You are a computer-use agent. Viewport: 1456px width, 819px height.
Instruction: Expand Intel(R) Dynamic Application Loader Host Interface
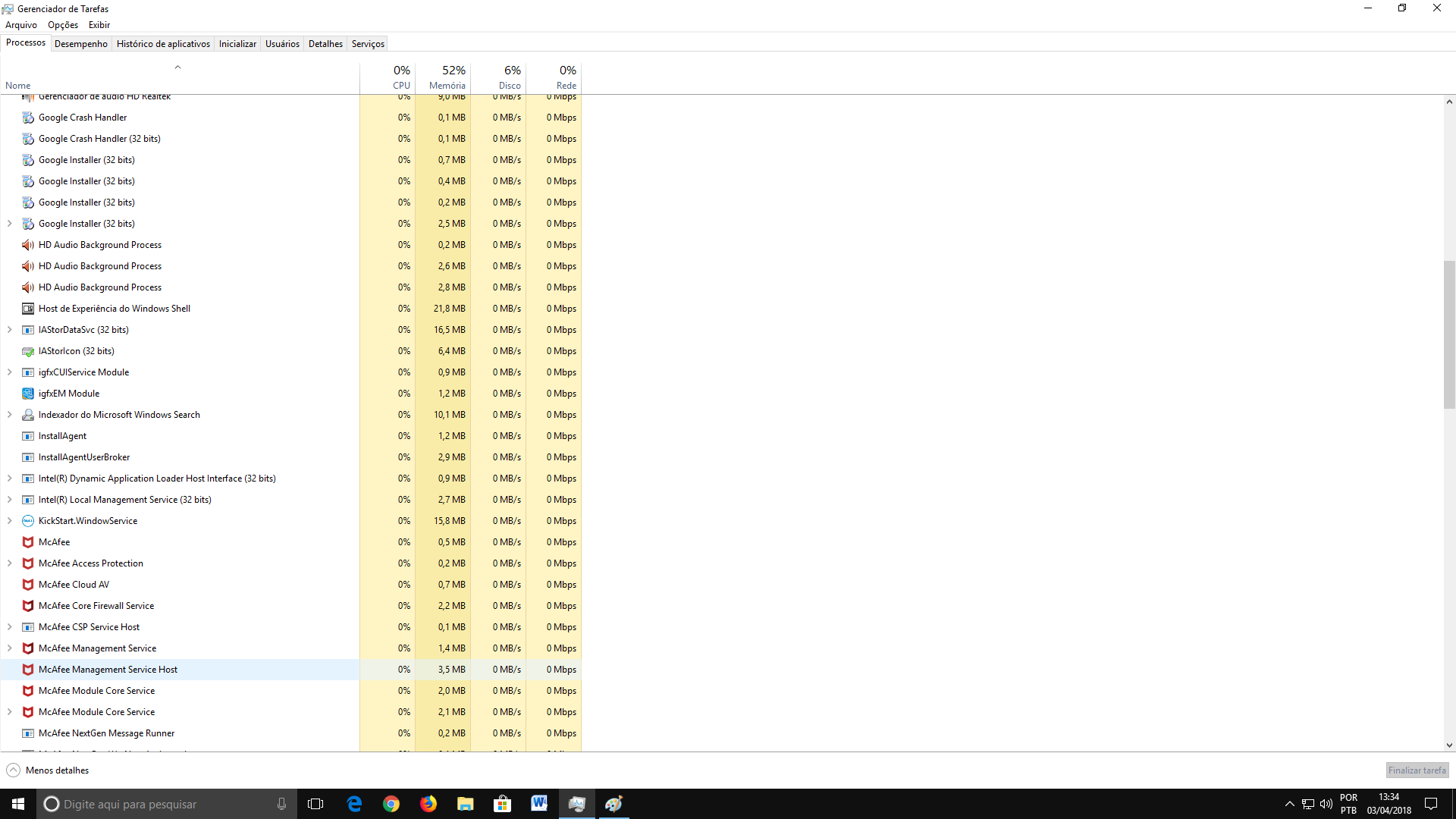(10, 479)
